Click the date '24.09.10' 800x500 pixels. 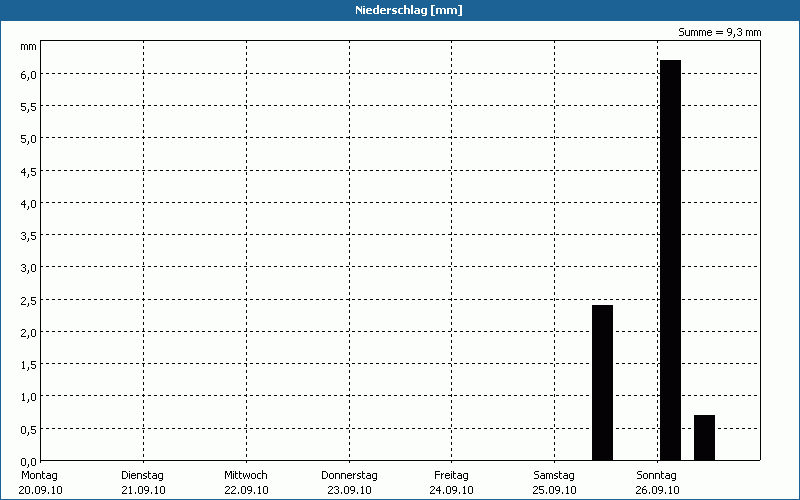point(451,490)
